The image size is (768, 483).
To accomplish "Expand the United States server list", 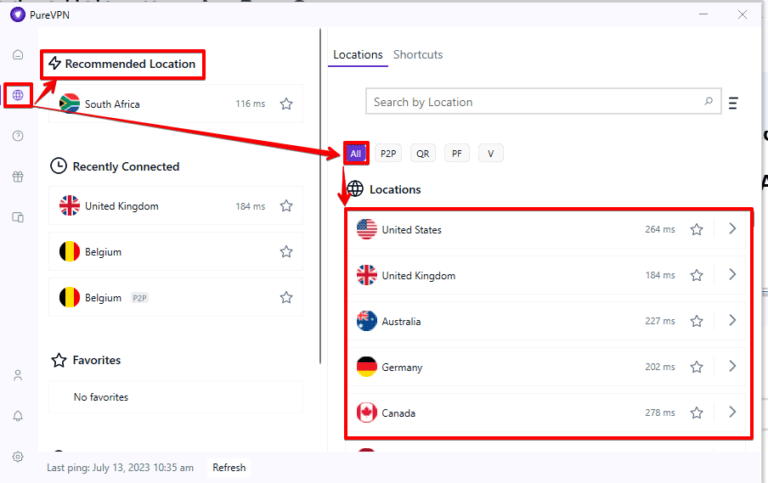I will click(732, 229).
